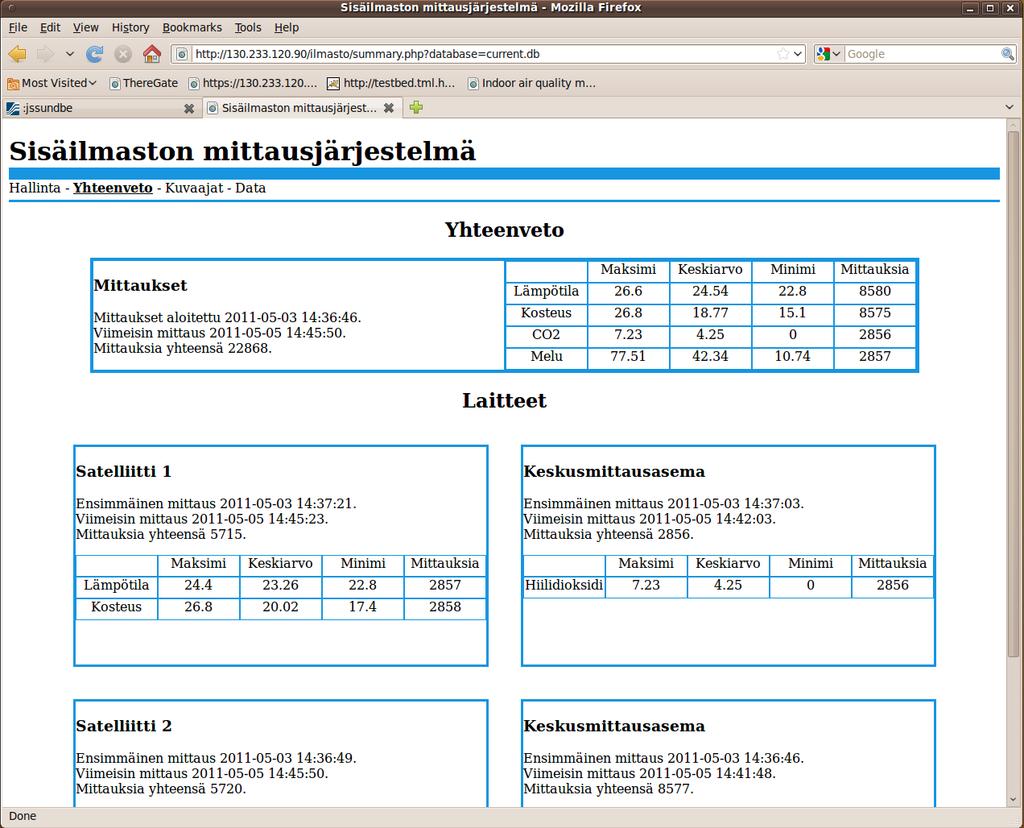Click the testbed.tml.h bookmark favicon
Screen dimensions: 1024x828
(333, 84)
